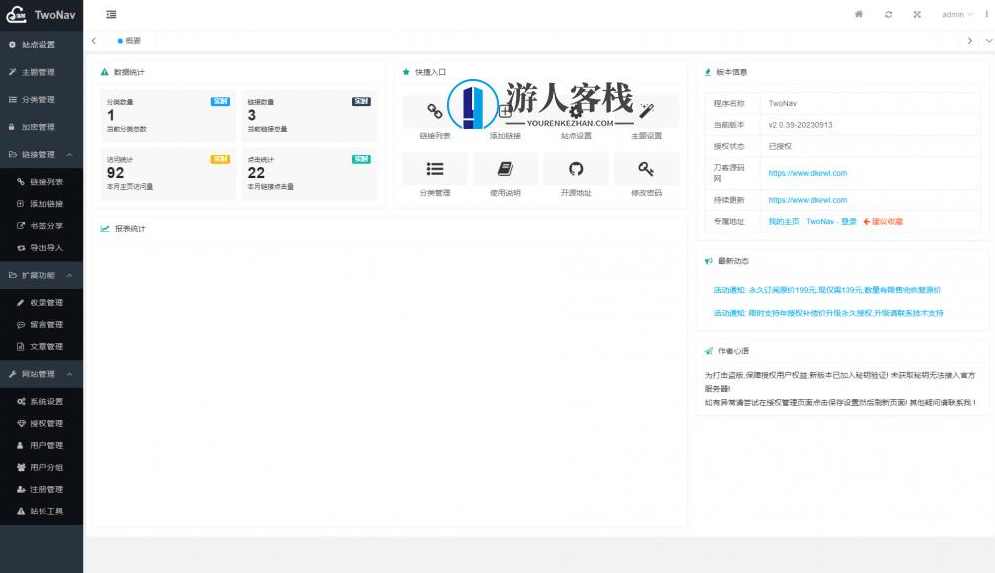
Task: Open 导出导入 in the sidebar
Action: (x=41, y=247)
